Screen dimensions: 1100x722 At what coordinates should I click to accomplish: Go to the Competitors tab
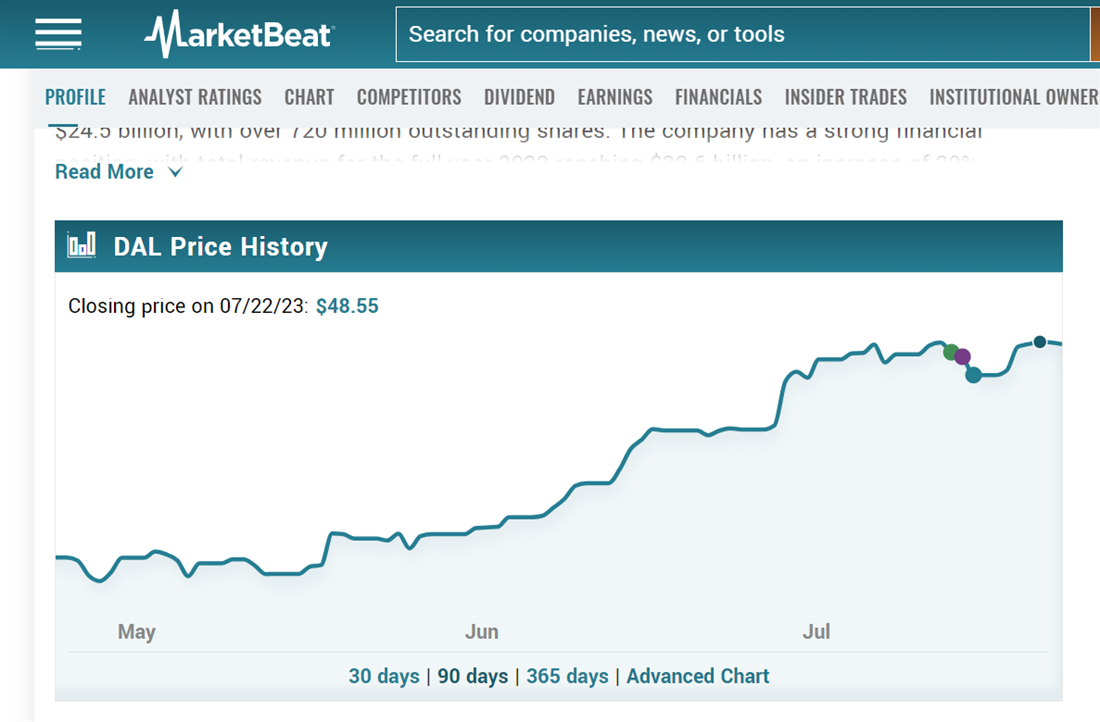(409, 97)
